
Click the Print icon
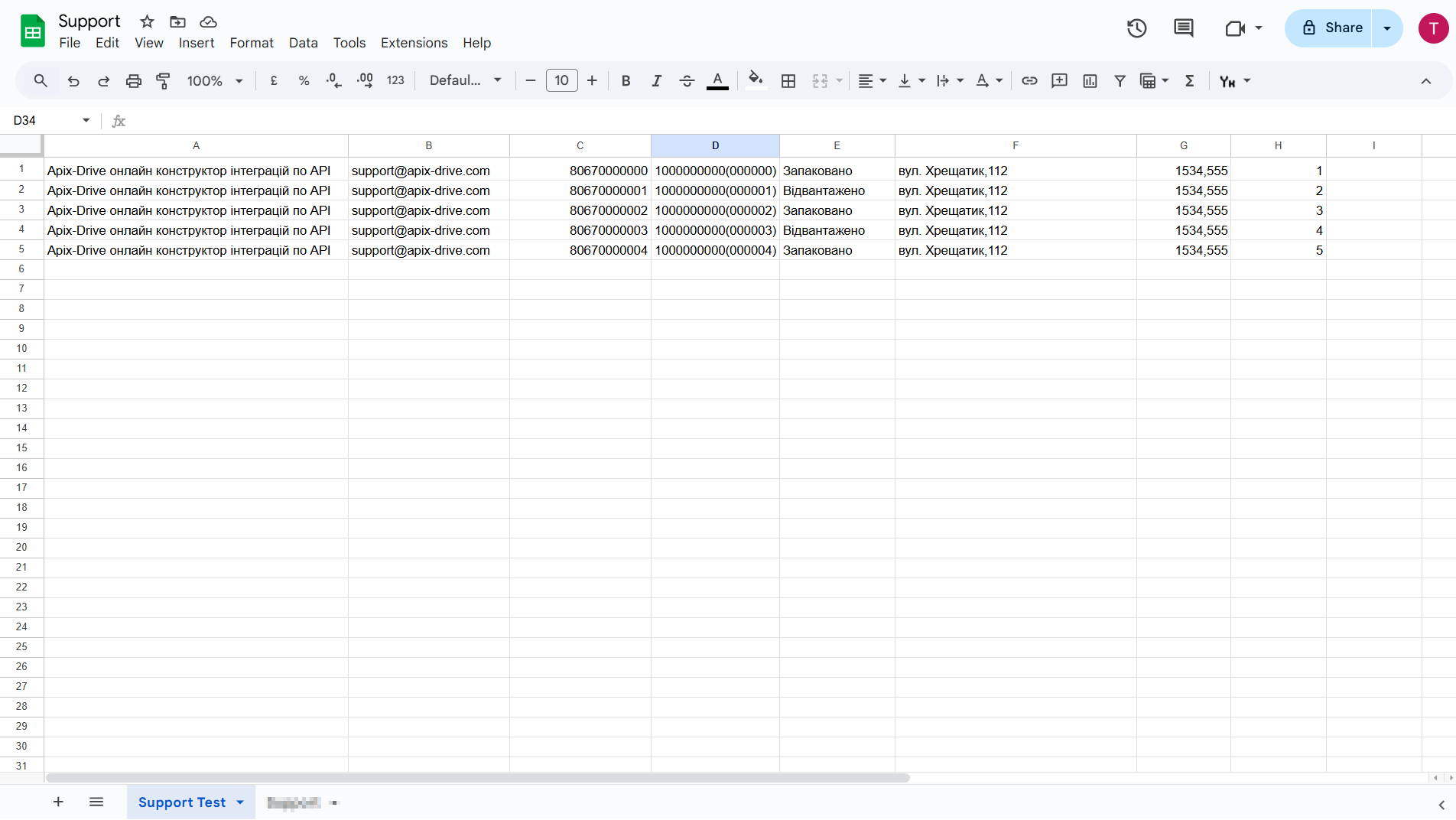[134, 80]
